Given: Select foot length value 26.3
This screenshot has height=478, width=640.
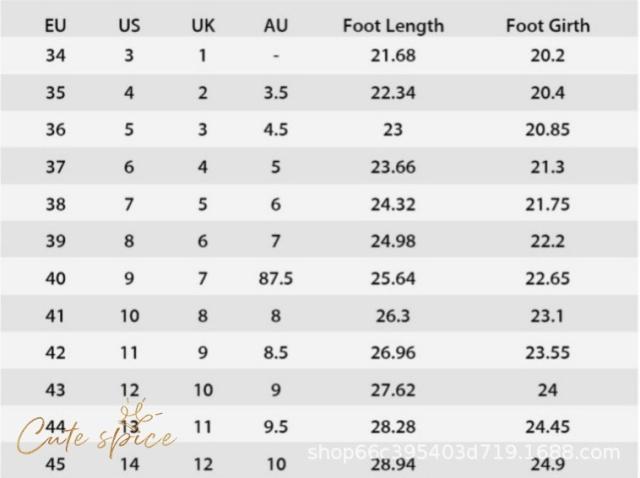Looking at the screenshot, I should click(393, 316).
